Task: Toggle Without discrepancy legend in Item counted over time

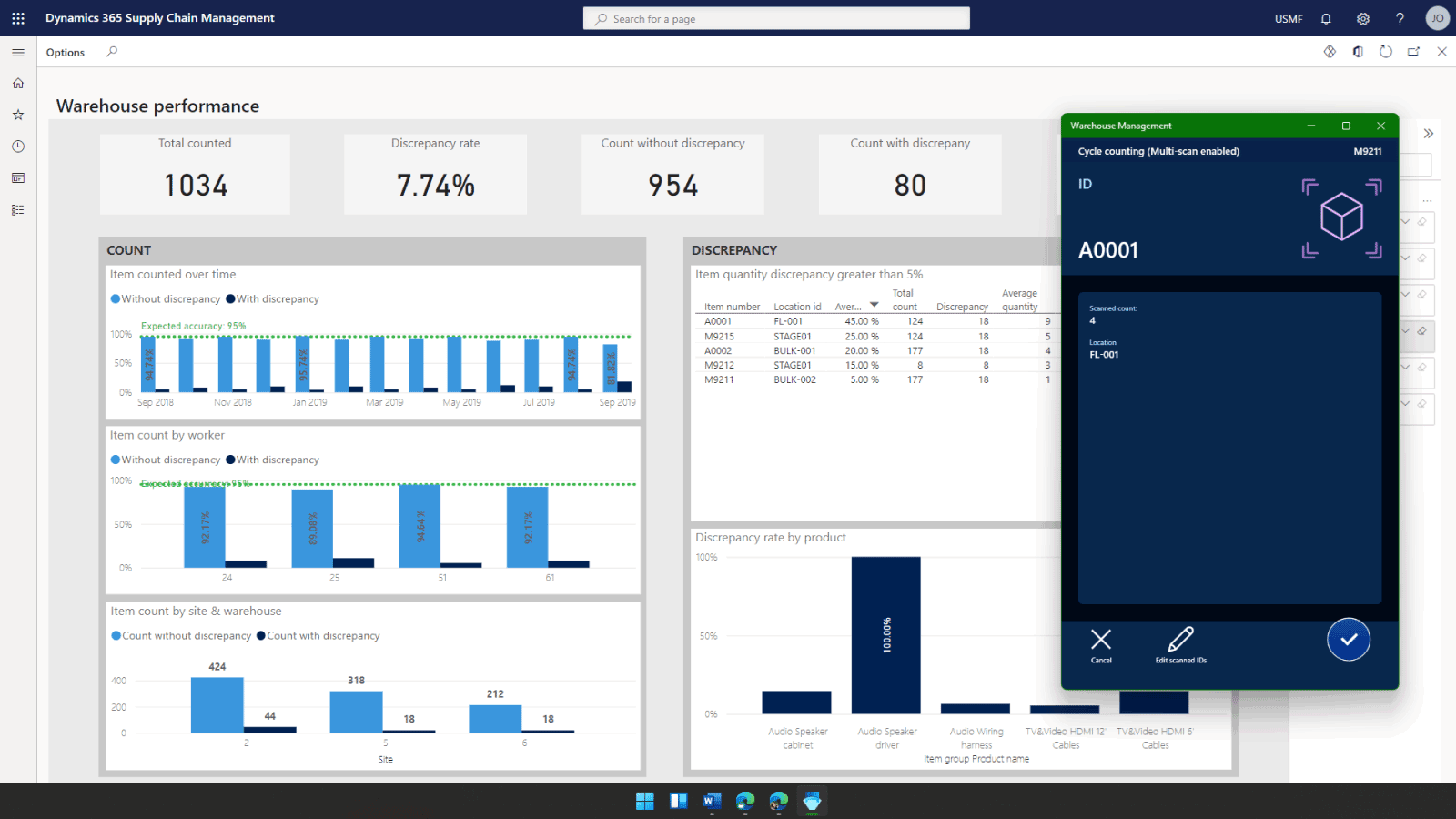Action: pyautogui.click(x=166, y=298)
